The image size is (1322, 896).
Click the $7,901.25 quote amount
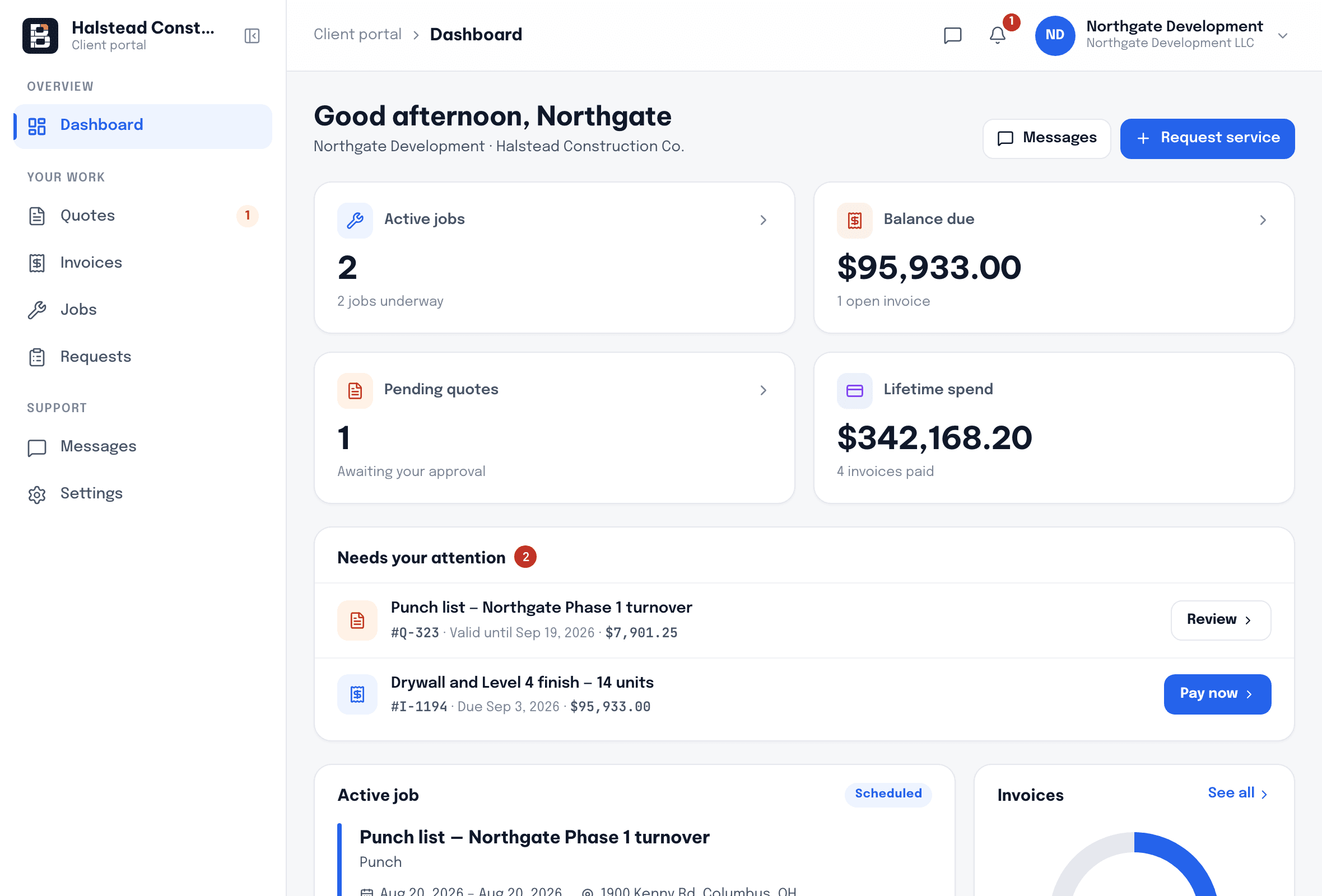tap(641, 633)
